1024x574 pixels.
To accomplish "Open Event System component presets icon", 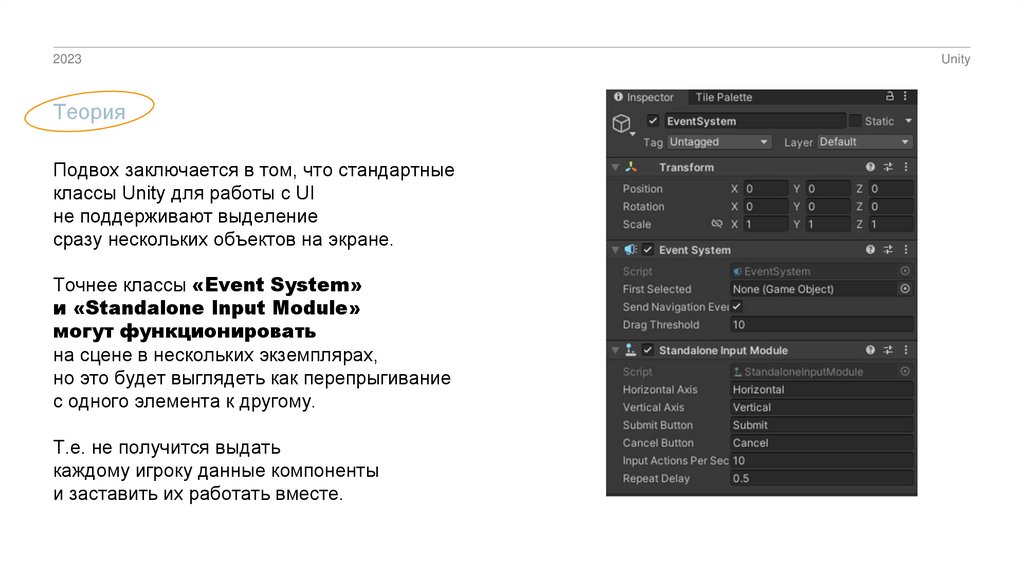I will coord(888,249).
